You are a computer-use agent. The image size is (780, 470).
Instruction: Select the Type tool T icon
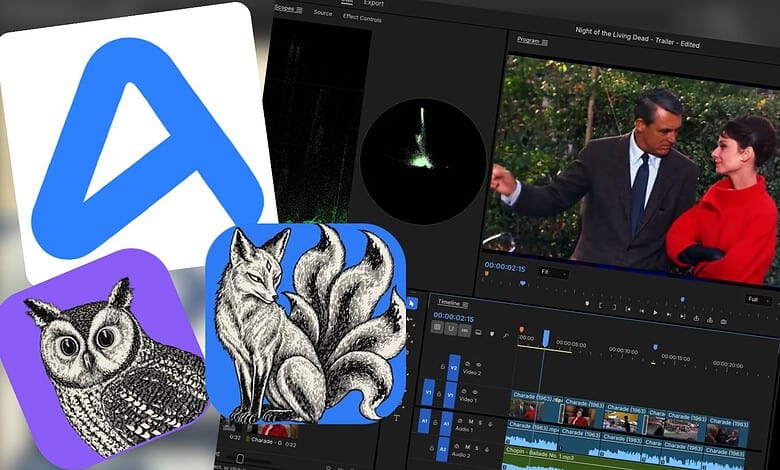coord(396,418)
